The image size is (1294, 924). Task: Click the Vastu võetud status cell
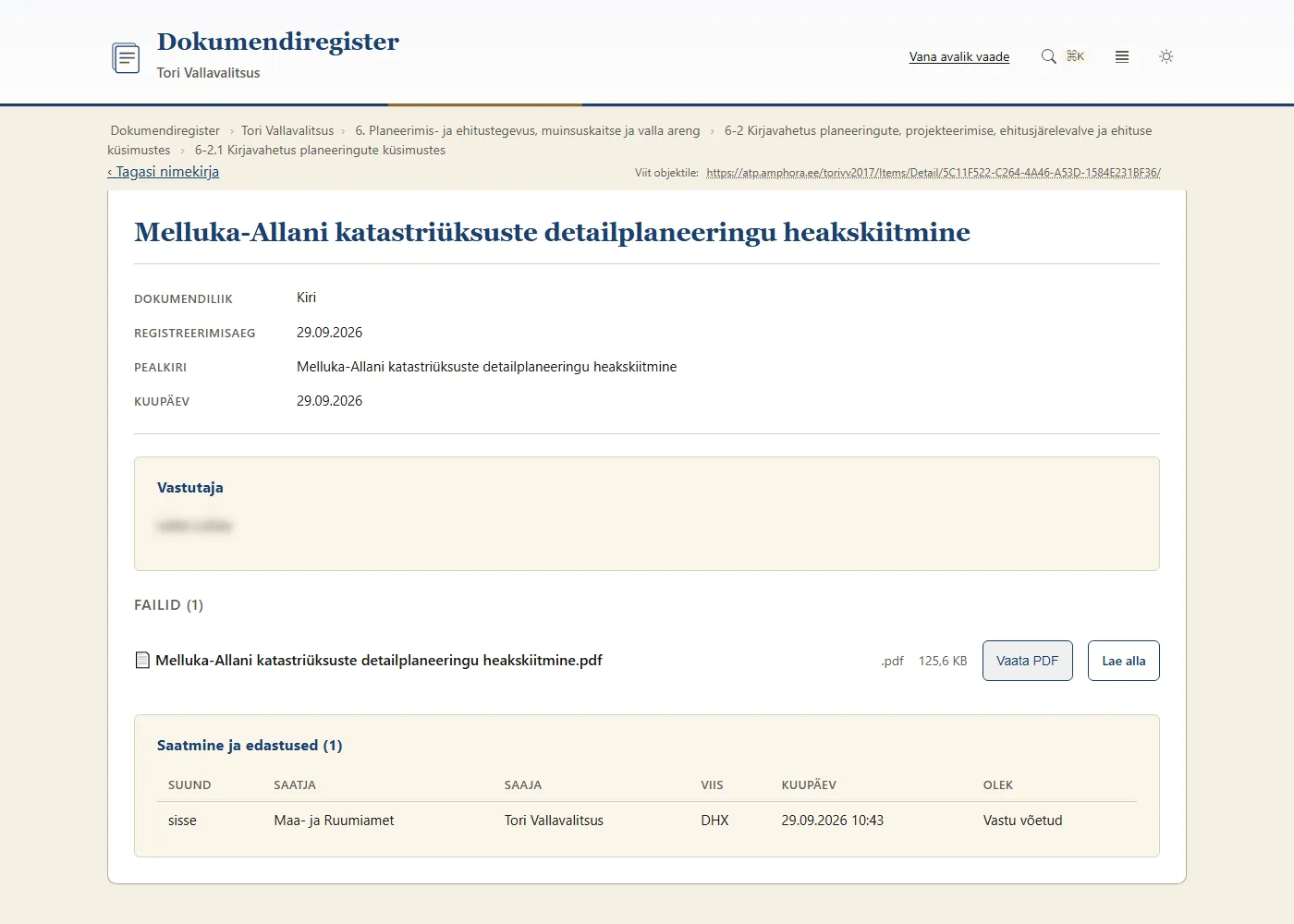click(1022, 821)
